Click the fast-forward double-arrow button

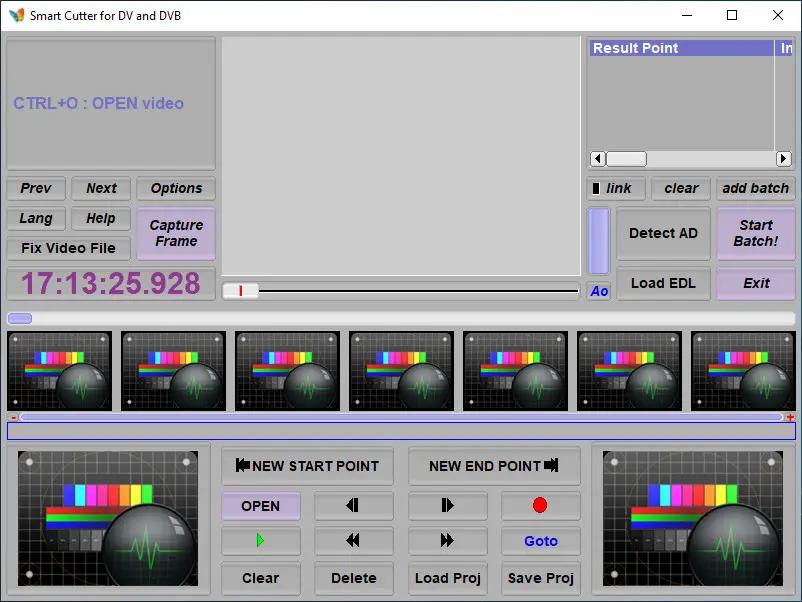(x=447, y=541)
